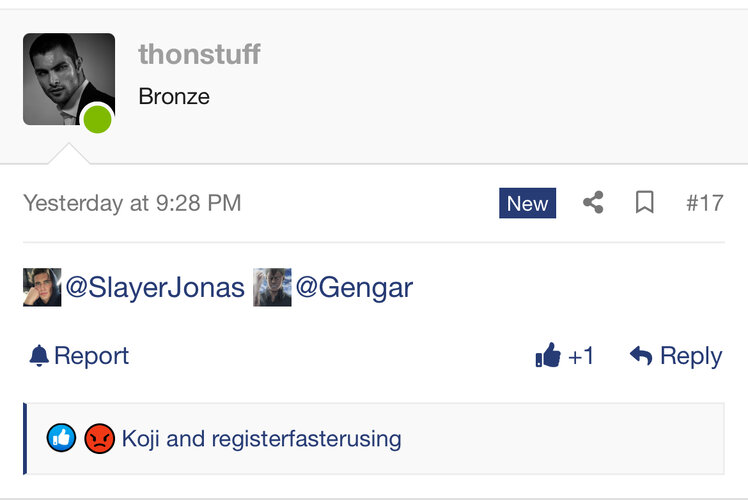
Task: Open post number #17 permalink
Action: point(705,203)
